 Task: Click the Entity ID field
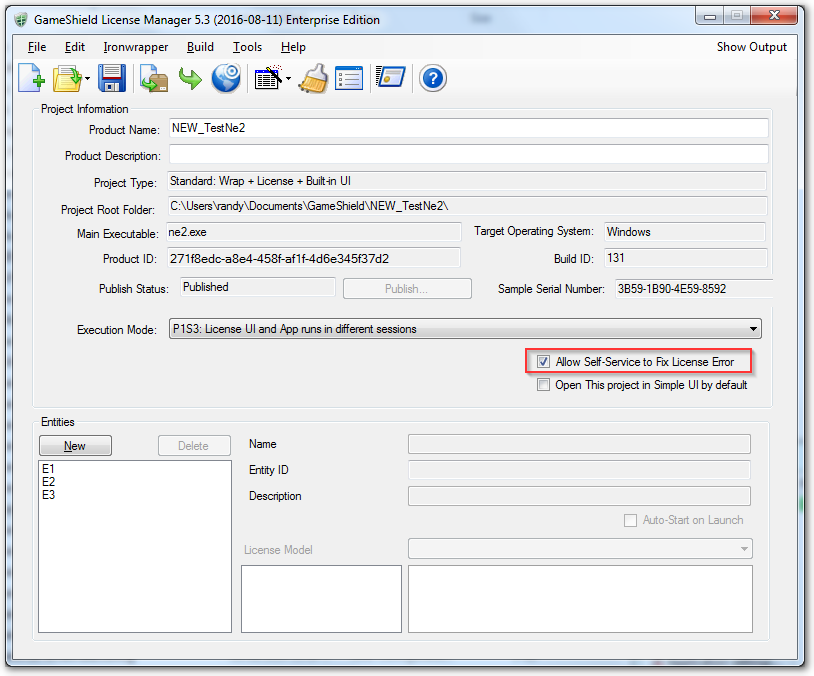579,470
